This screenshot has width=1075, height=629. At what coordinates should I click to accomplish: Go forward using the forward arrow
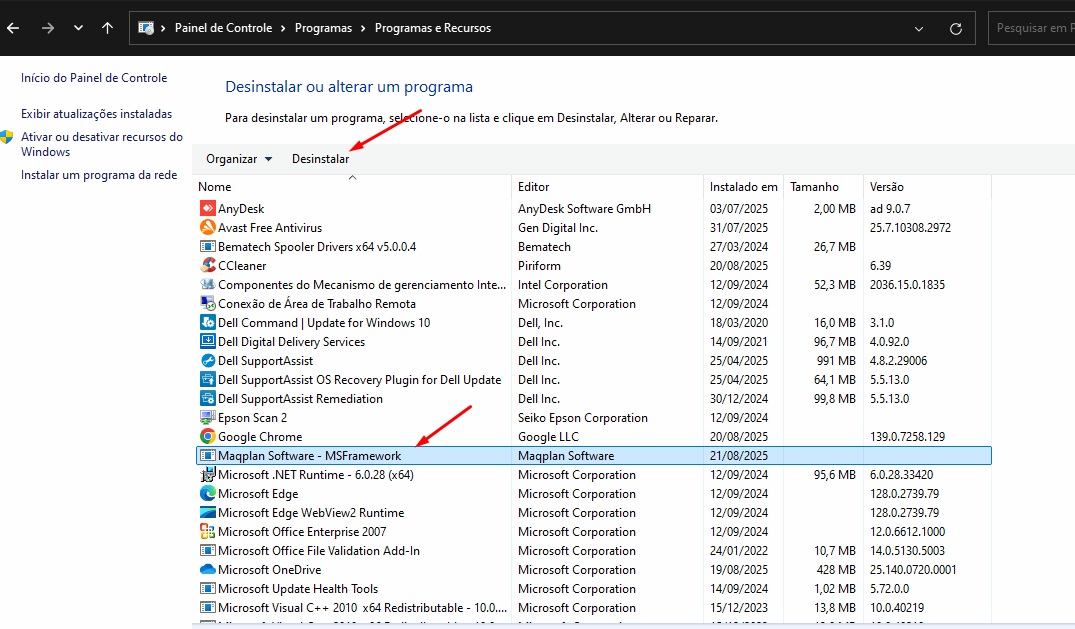click(47, 28)
